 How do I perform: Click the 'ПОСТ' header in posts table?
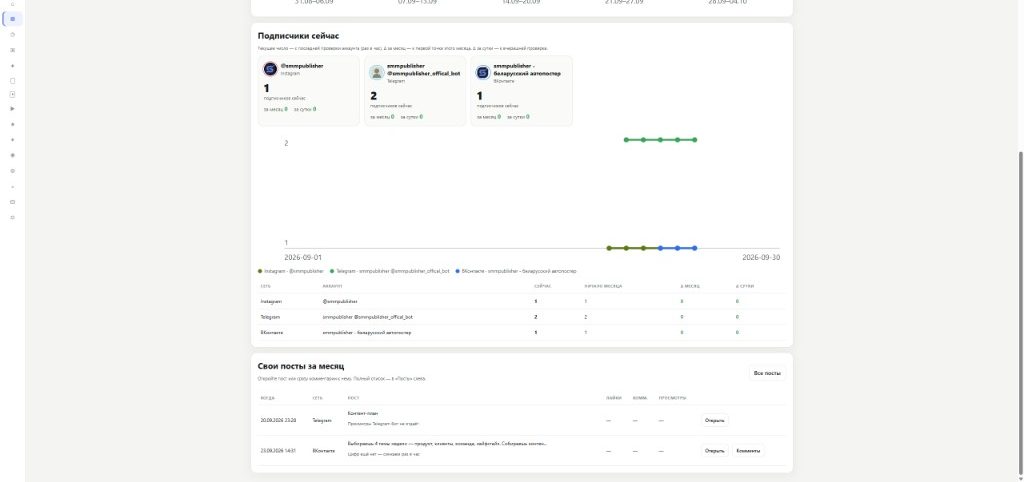(x=353, y=398)
